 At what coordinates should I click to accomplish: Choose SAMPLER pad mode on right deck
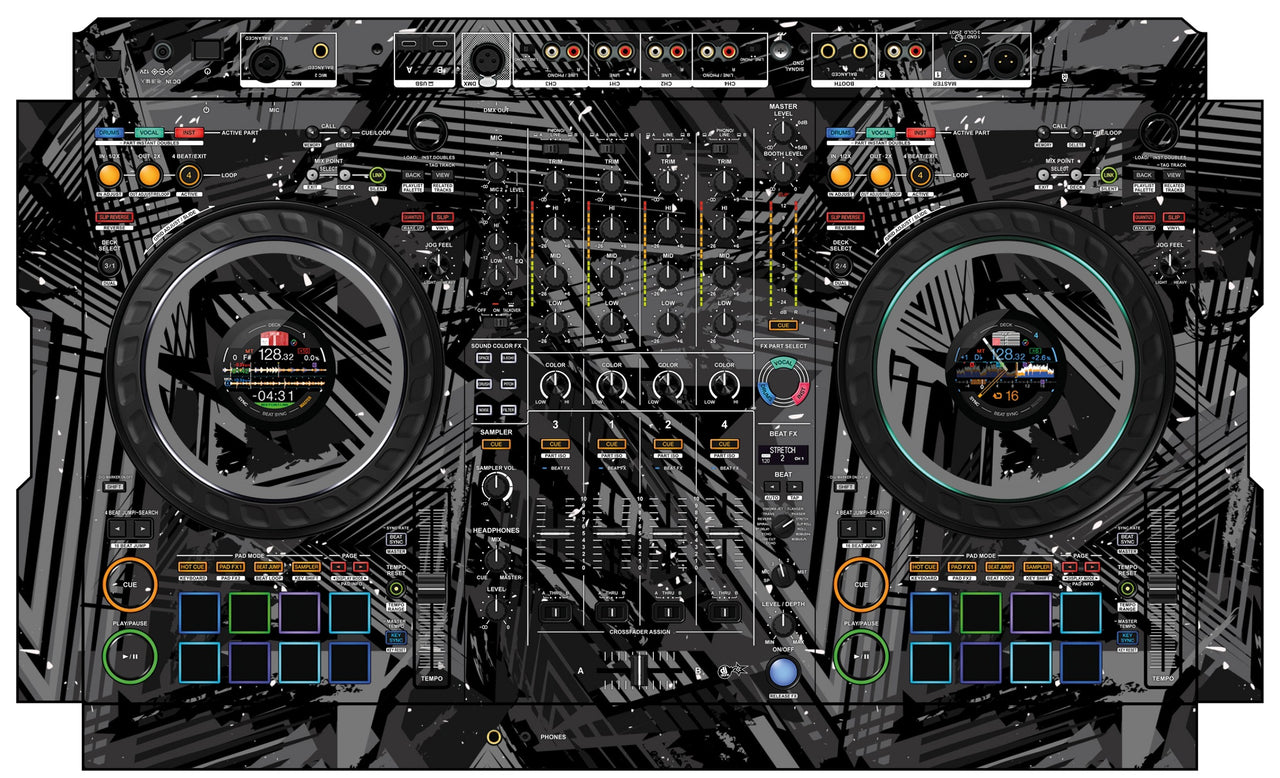[1038, 567]
